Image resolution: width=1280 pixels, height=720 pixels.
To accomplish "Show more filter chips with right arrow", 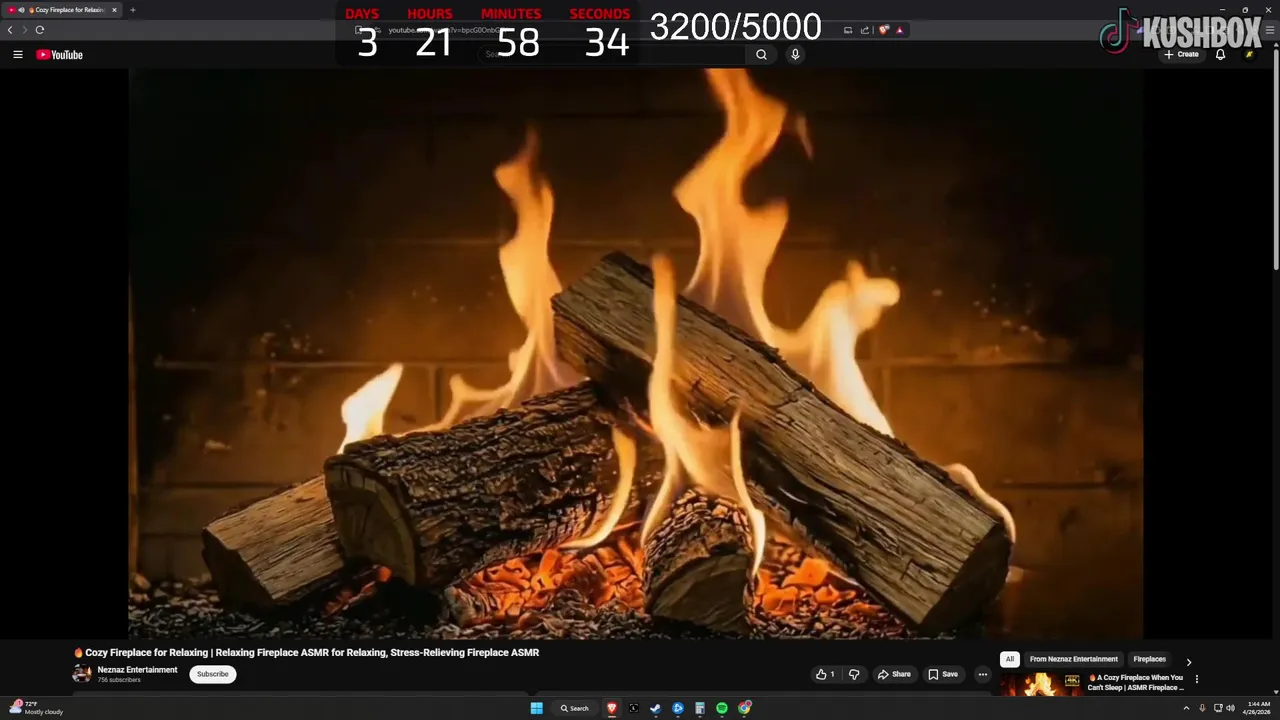I will (x=1188, y=661).
